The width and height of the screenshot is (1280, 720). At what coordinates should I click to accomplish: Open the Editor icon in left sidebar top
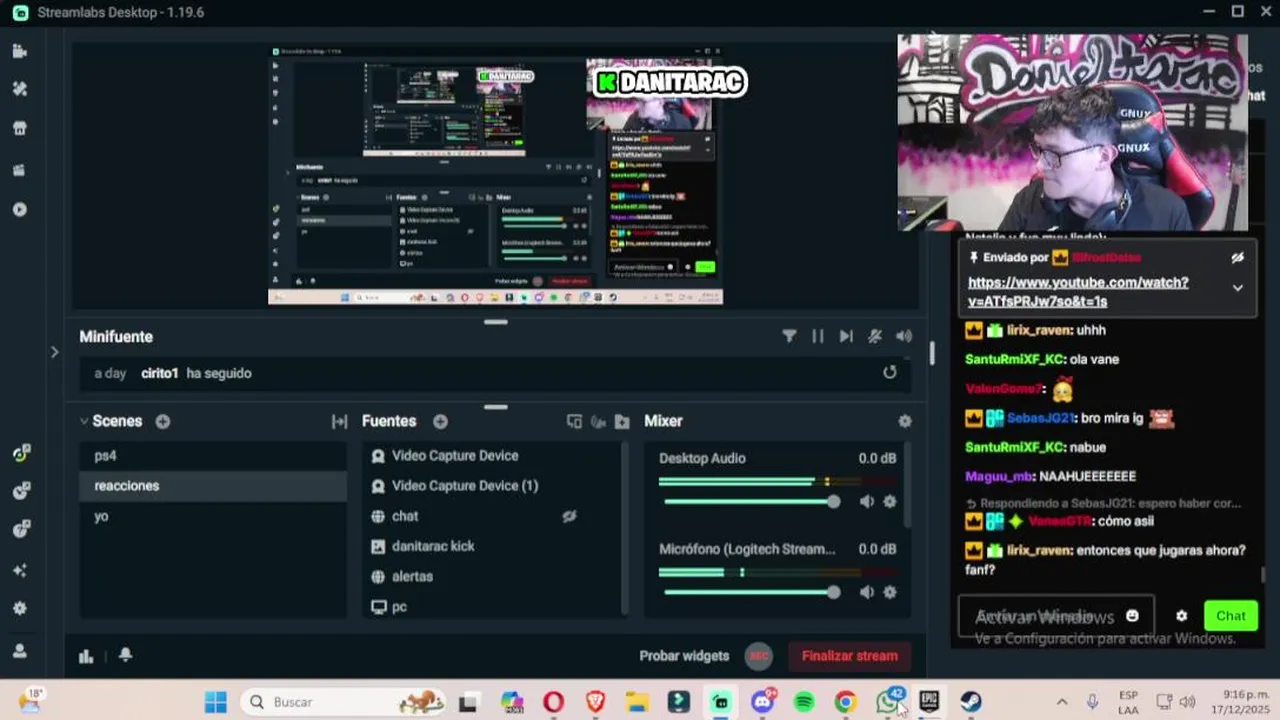pyautogui.click(x=20, y=51)
